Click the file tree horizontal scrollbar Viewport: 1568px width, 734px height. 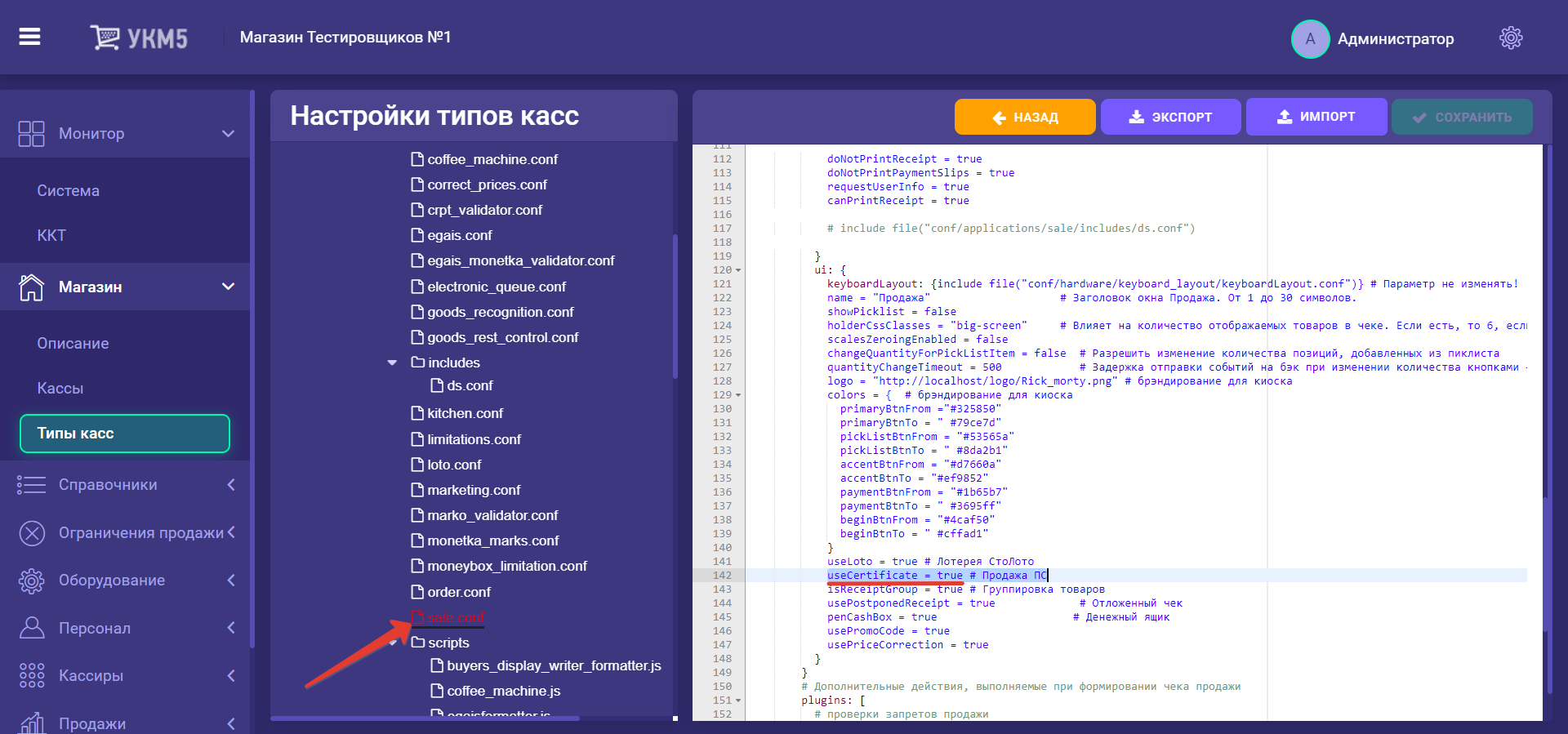(x=425, y=718)
